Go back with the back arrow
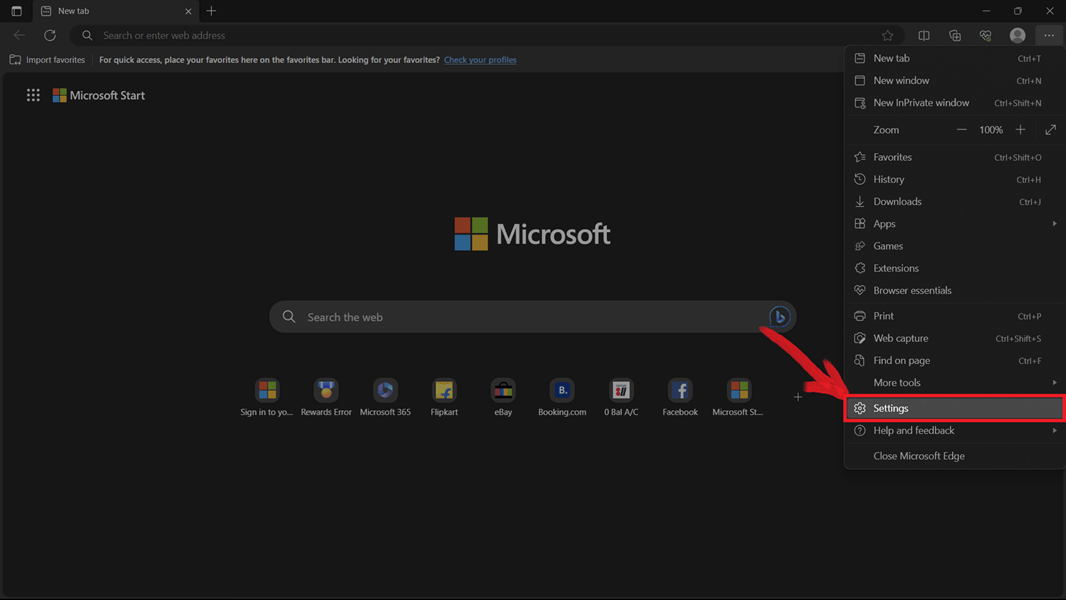The width and height of the screenshot is (1066, 600). (19, 35)
